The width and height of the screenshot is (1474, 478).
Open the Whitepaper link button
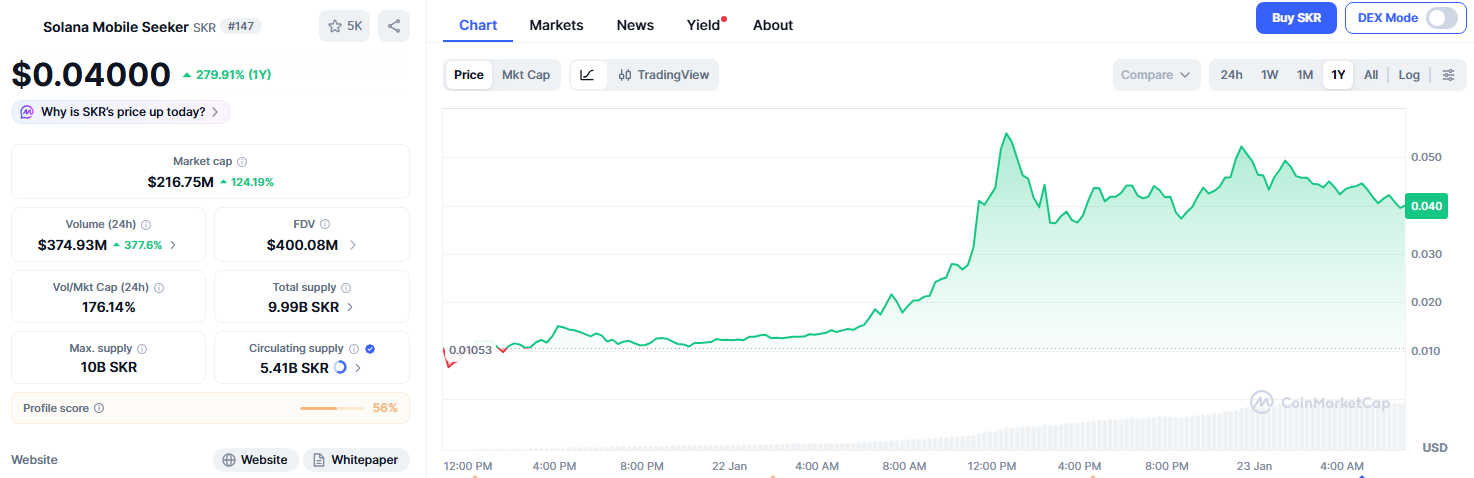coord(356,460)
